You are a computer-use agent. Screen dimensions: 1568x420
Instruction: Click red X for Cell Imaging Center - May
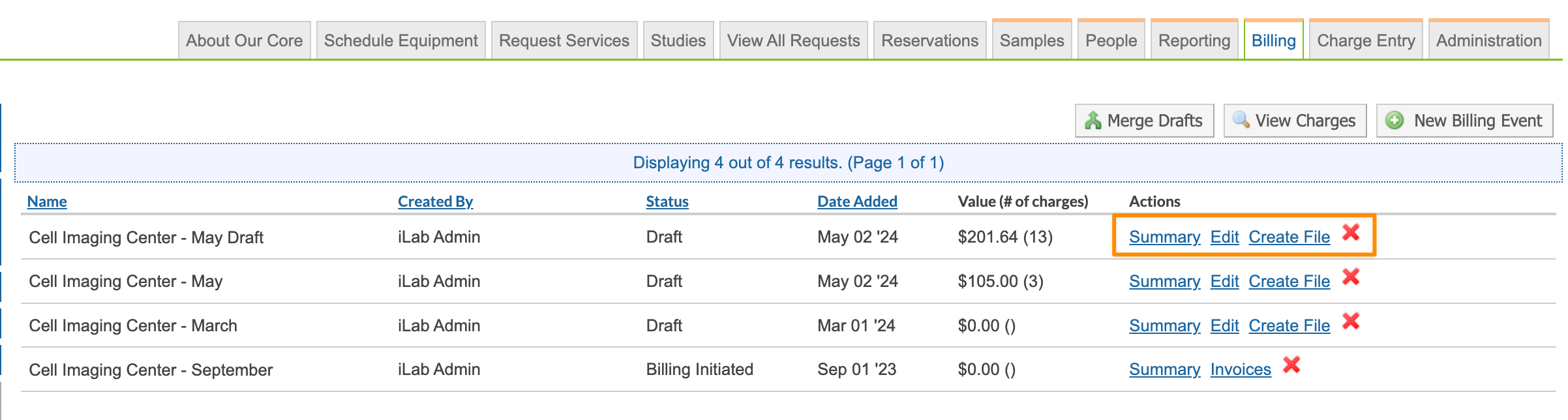click(1351, 278)
